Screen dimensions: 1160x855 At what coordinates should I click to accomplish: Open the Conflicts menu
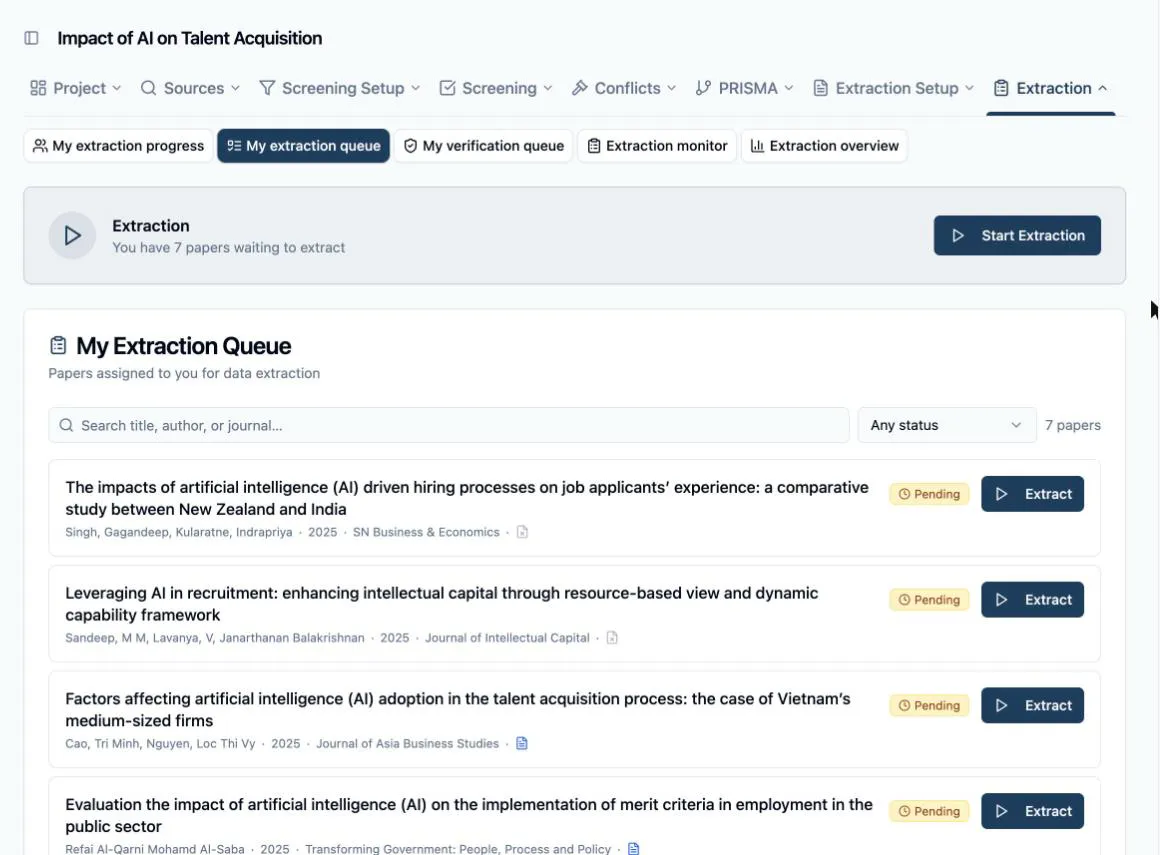(x=624, y=88)
